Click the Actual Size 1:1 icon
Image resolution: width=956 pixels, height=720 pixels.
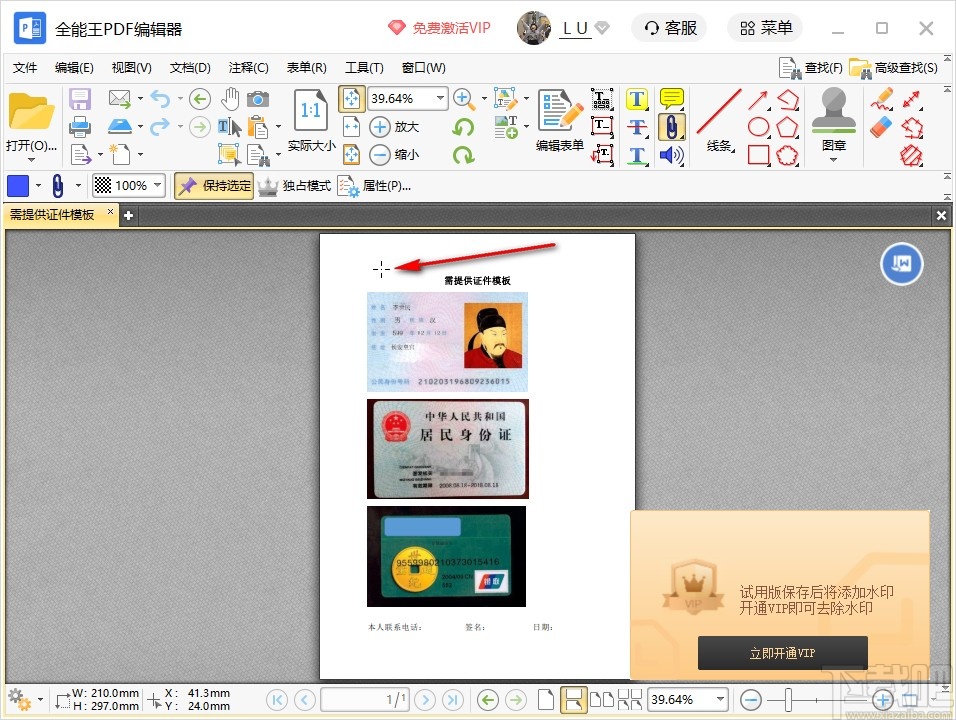[x=311, y=110]
